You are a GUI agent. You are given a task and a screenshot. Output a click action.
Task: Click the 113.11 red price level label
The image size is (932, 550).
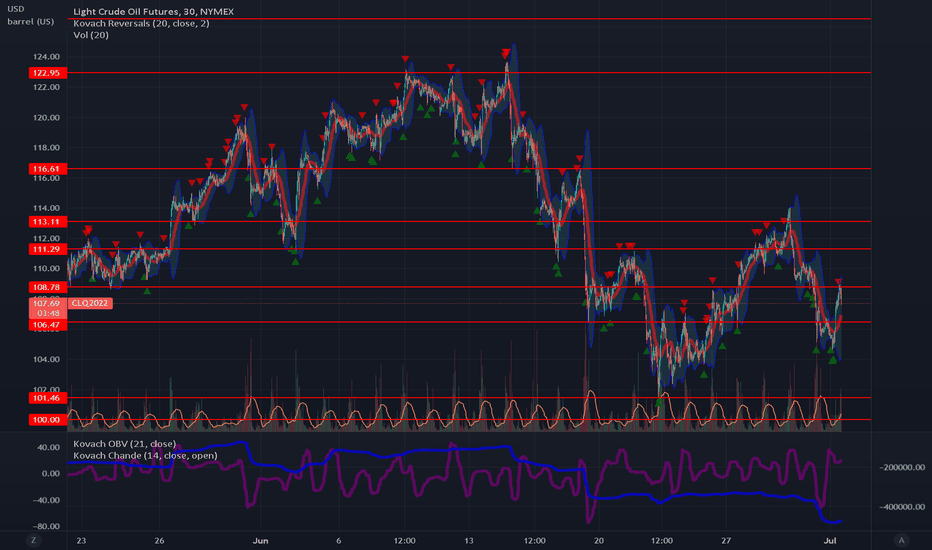(x=47, y=222)
